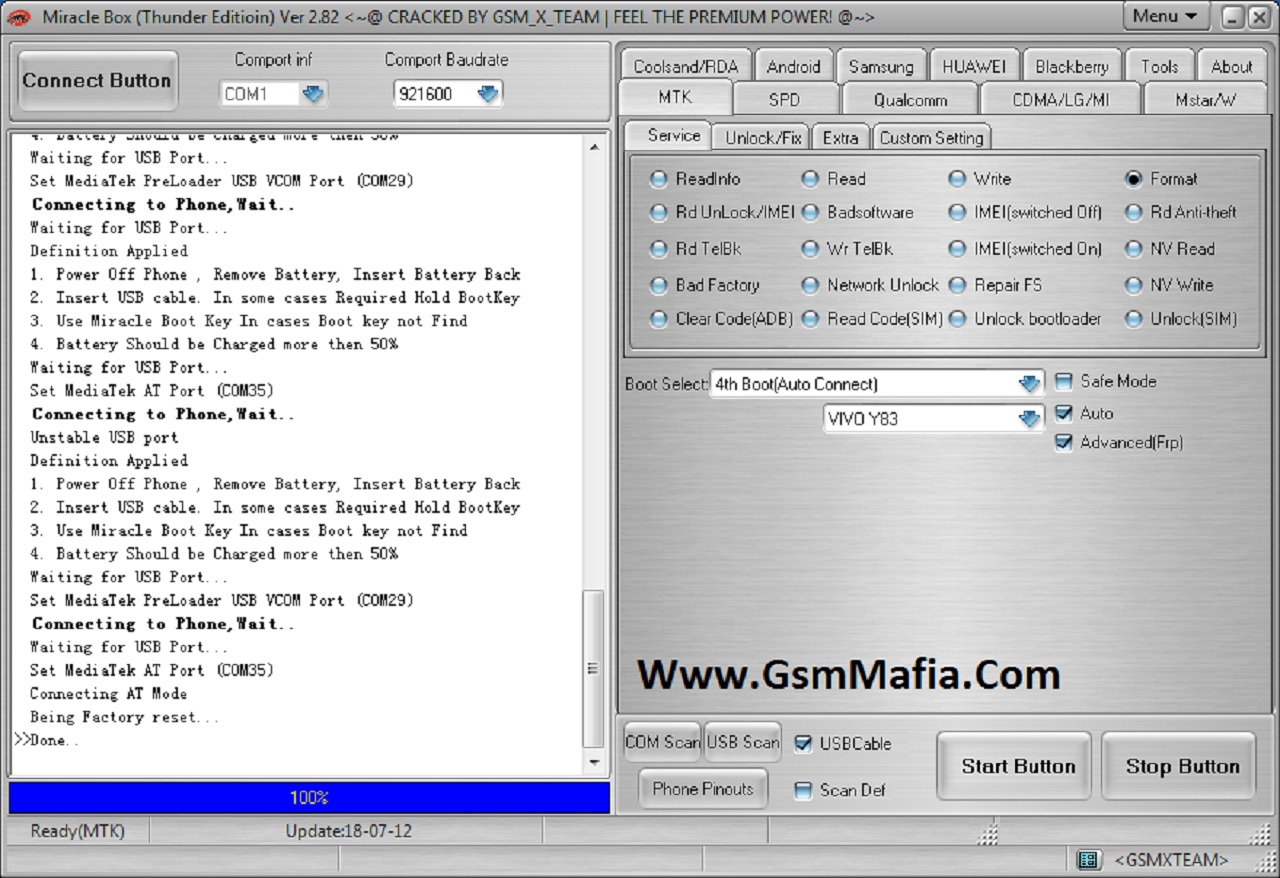This screenshot has width=1280, height=878.
Task: Expand the Comport inf COM1 dropdown
Action: [x=313, y=94]
